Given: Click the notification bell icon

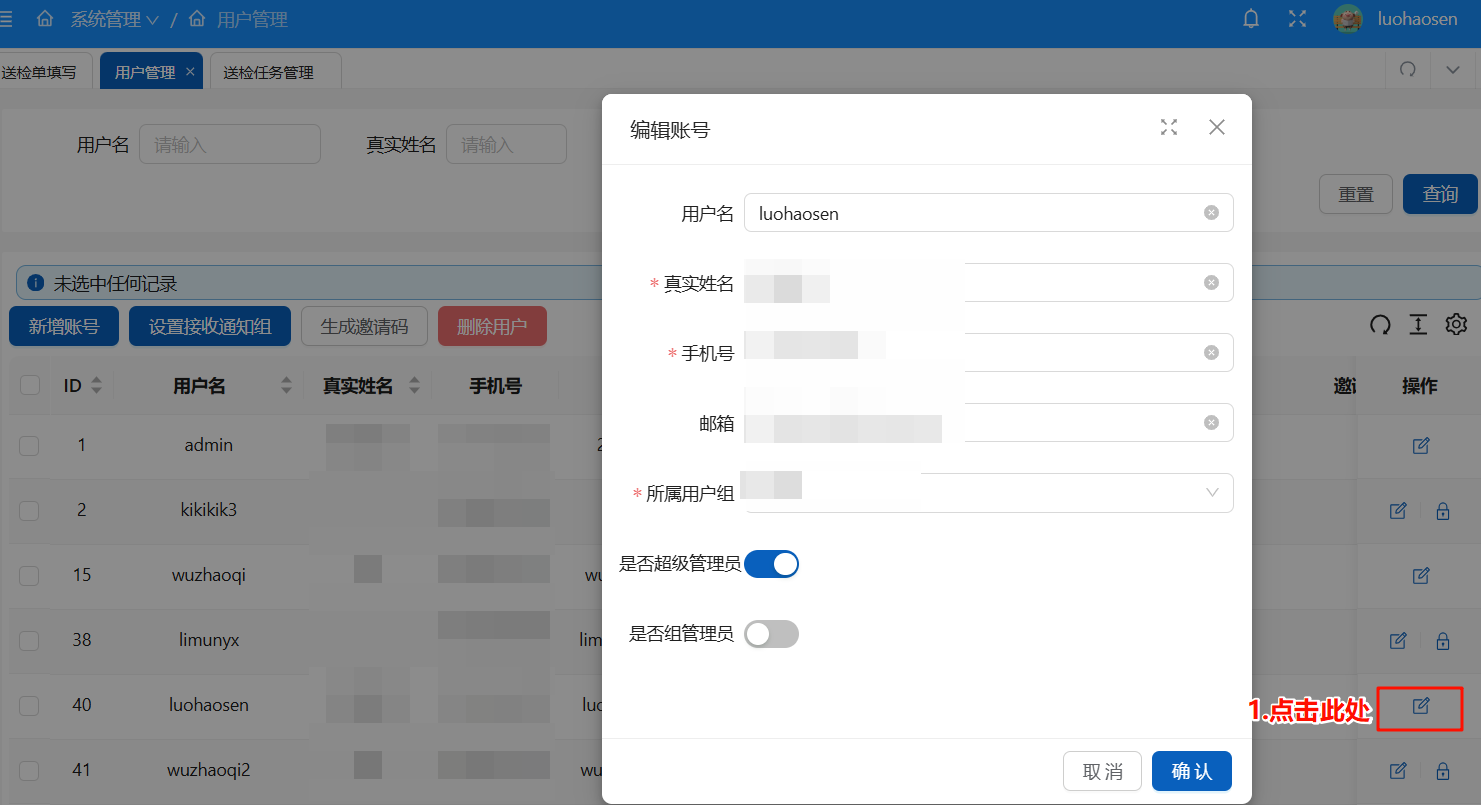Looking at the screenshot, I should pyautogui.click(x=1251, y=19).
